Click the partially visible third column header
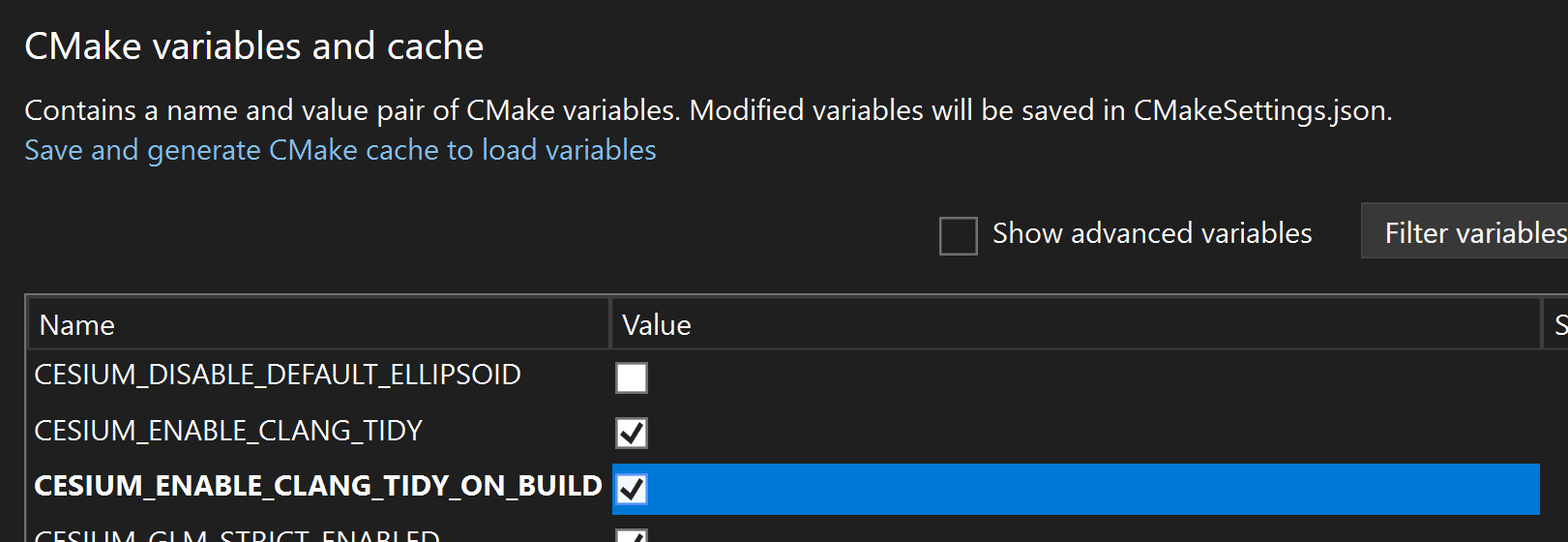Viewport: 1568px width, 542px height. [x=1556, y=325]
